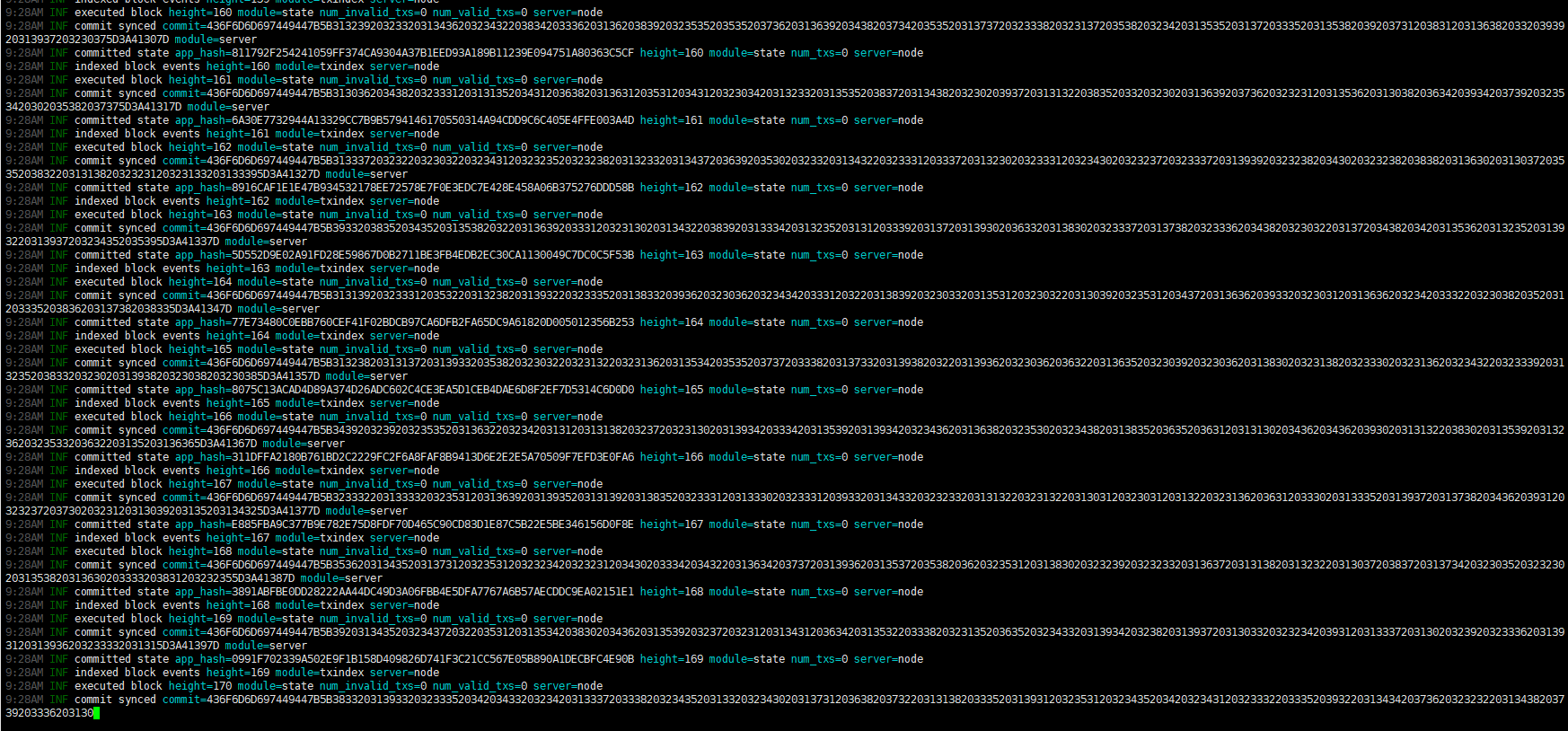Select height=167 on the executed block line

pos(200,484)
